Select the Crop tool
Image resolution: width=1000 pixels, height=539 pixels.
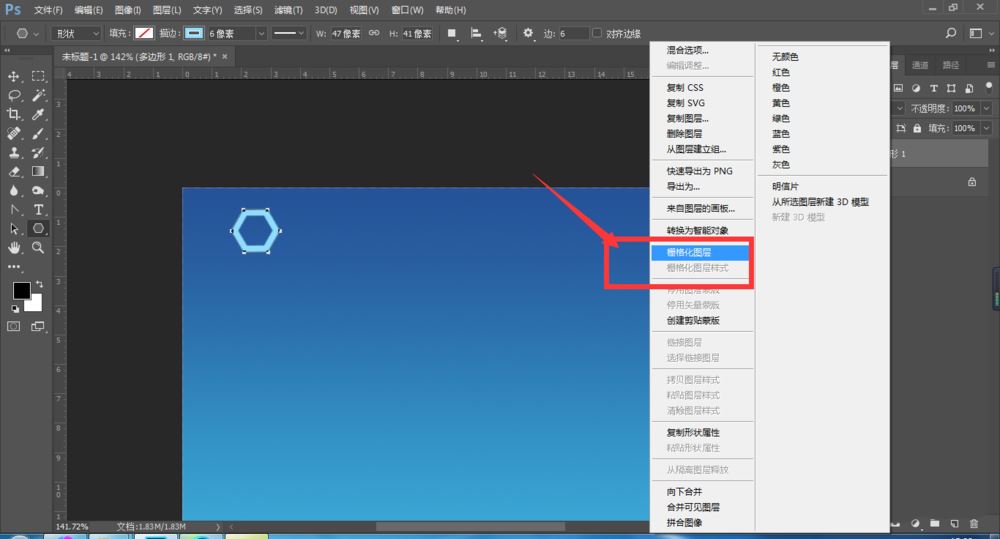13,115
